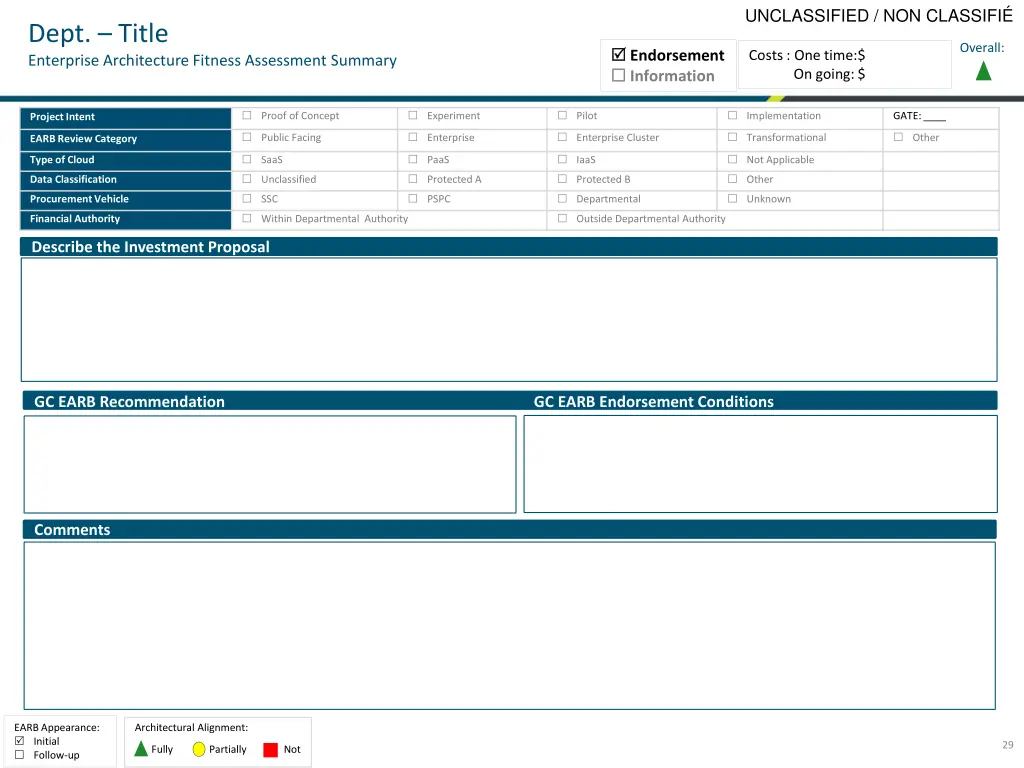Check the Follow-up EARB appearance box
The width and height of the screenshot is (1024, 768).
pos(19,755)
